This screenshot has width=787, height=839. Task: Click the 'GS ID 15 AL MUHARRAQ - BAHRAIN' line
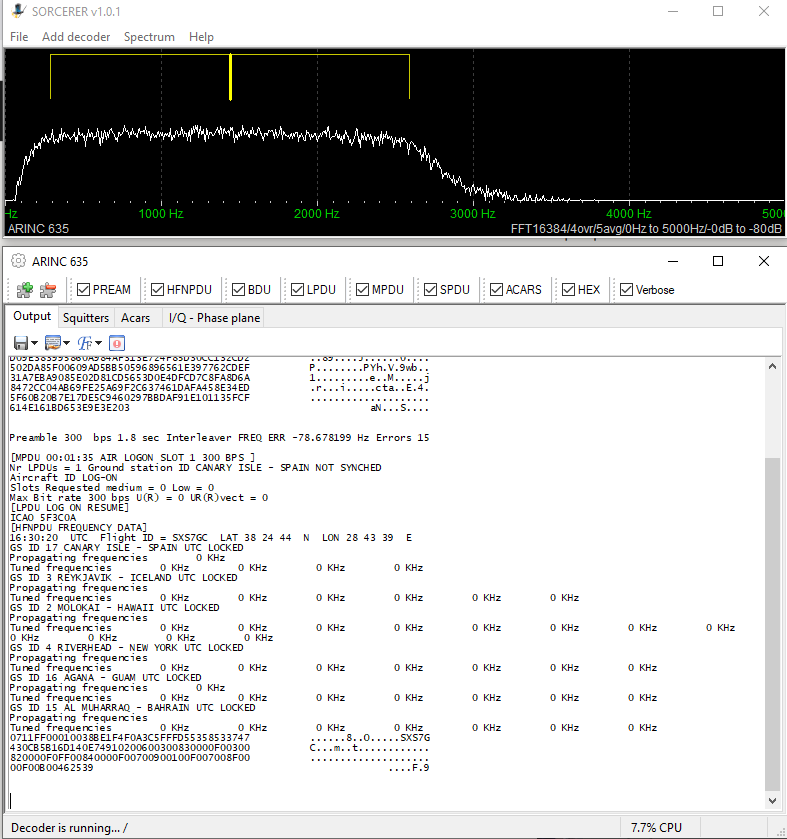(x=133, y=707)
